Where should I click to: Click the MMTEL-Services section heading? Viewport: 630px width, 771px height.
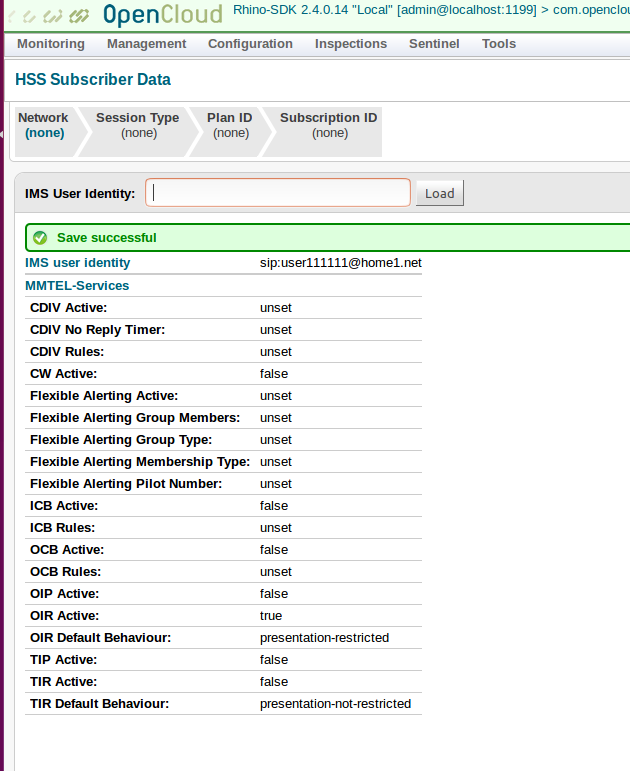coord(77,286)
